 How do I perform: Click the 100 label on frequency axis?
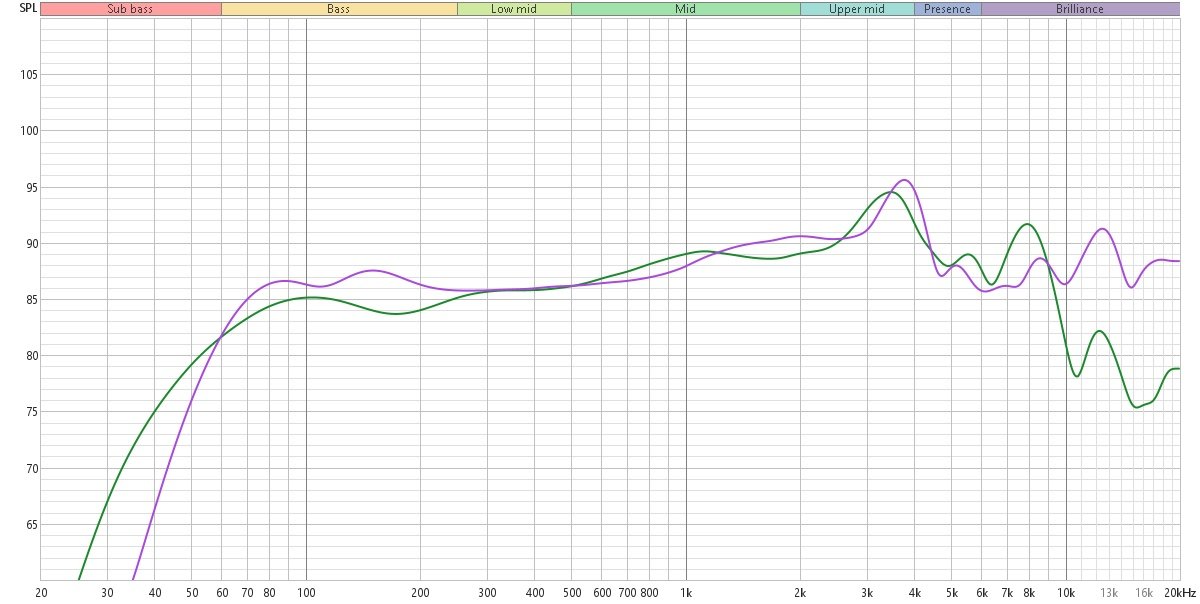click(306, 592)
